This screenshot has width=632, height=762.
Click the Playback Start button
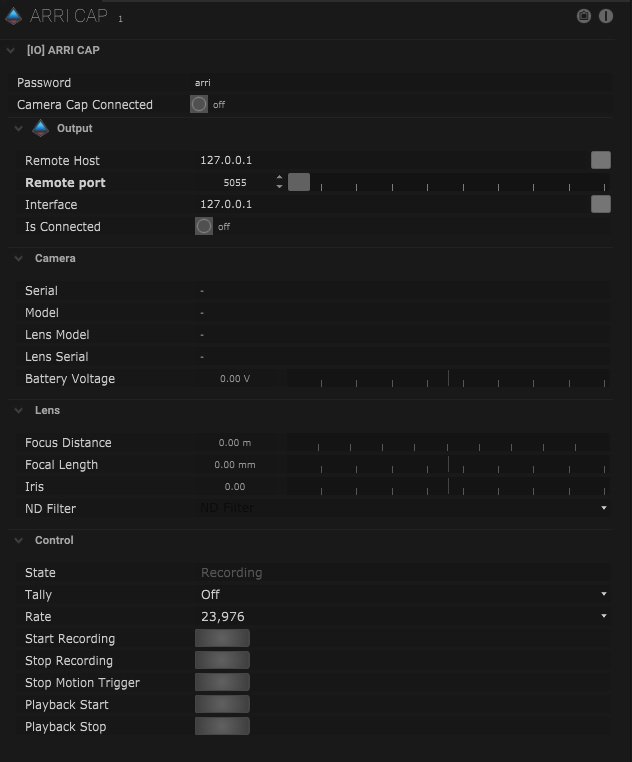(223, 704)
